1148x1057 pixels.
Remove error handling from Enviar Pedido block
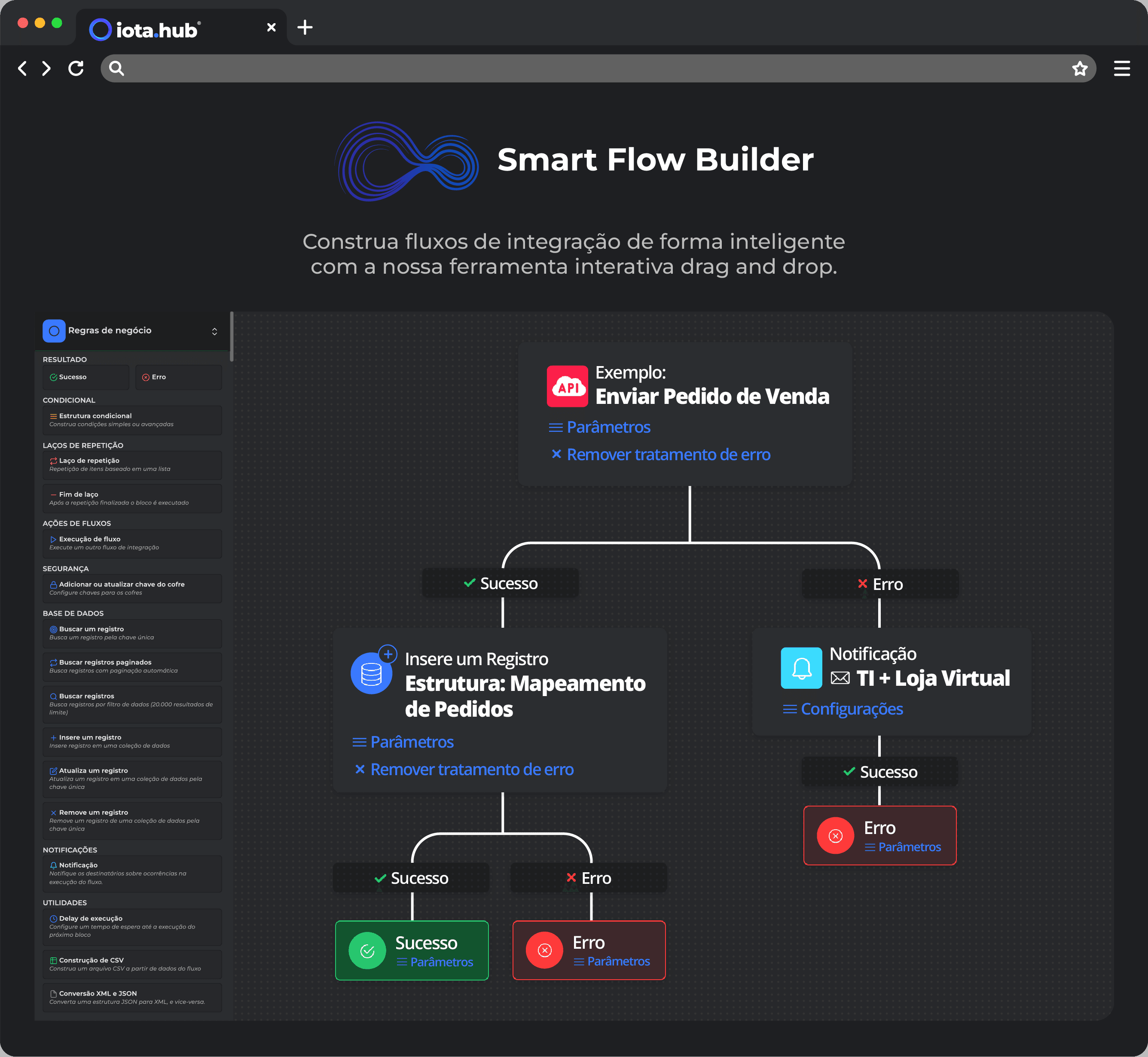coord(668,455)
